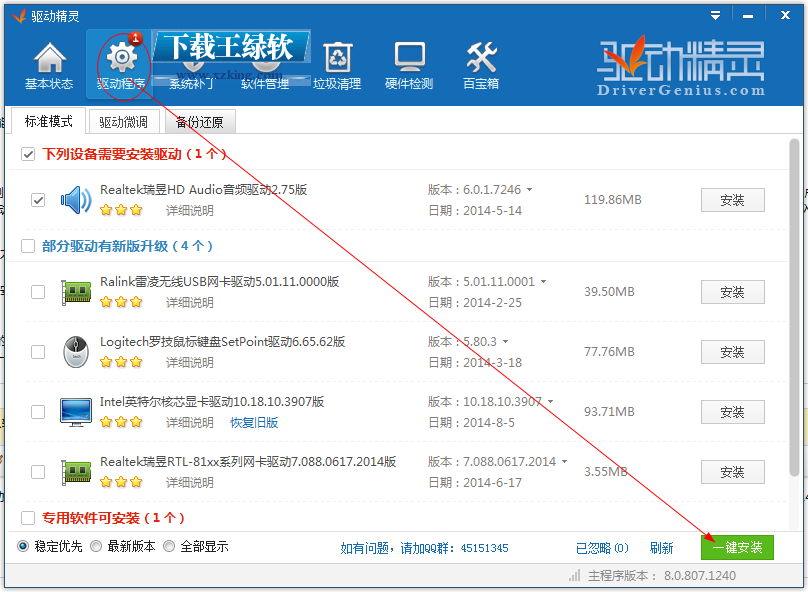Image resolution: width=808 pixels, height=592 pixels.
Task: Open the 基本状态 home icon
Action: 49,58
